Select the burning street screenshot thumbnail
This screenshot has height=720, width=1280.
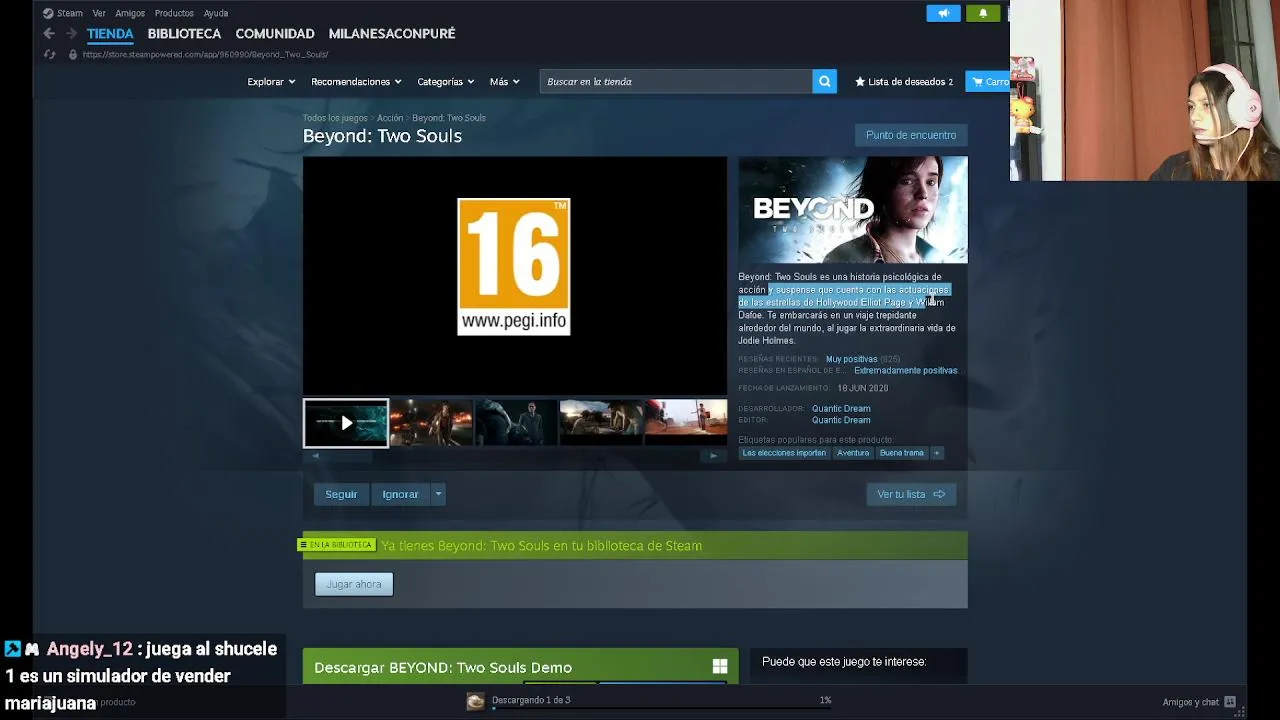[431, 423]
